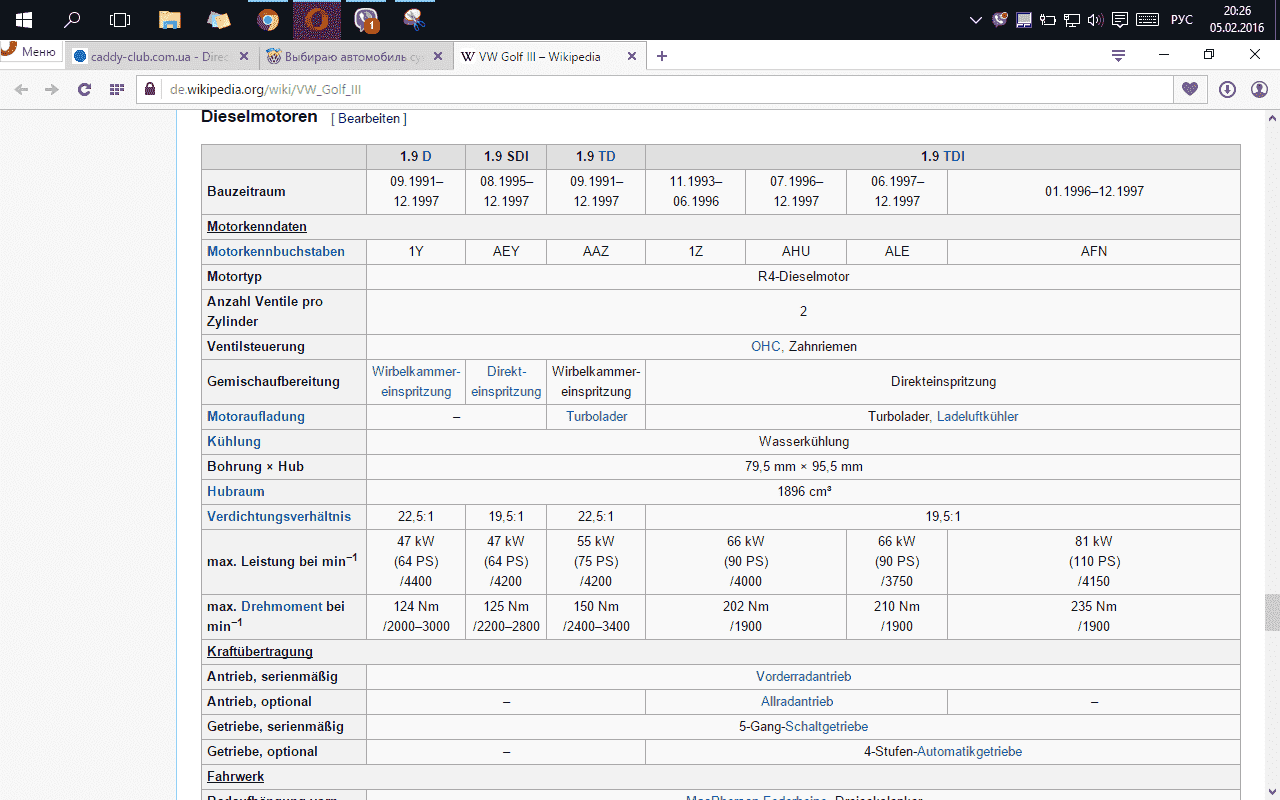1280x800 pixels.
Task: Expand hidden system tray icons chevron
Action: tap(977, 20)
